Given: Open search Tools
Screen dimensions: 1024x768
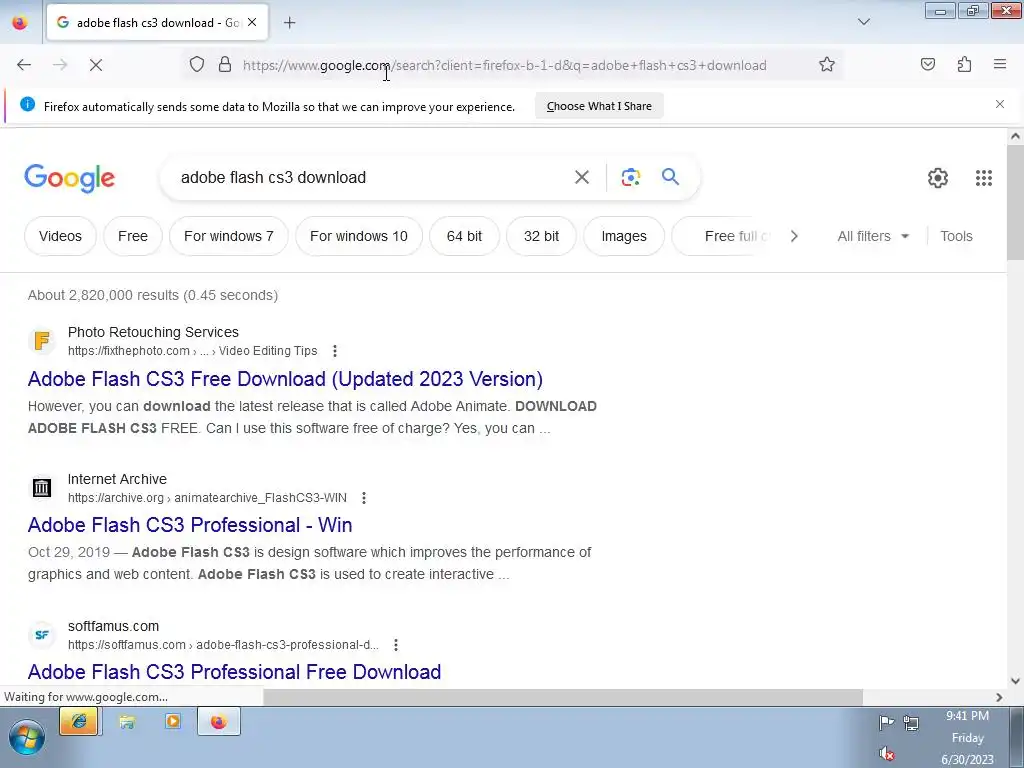Looking at the screenshot, I should point(956,236).
